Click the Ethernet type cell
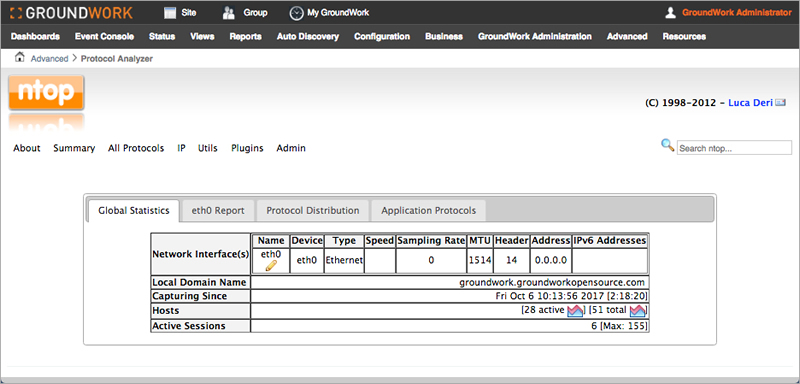Image resolution: width=800 pixels, height=384 pixels. tap(344, 260)
